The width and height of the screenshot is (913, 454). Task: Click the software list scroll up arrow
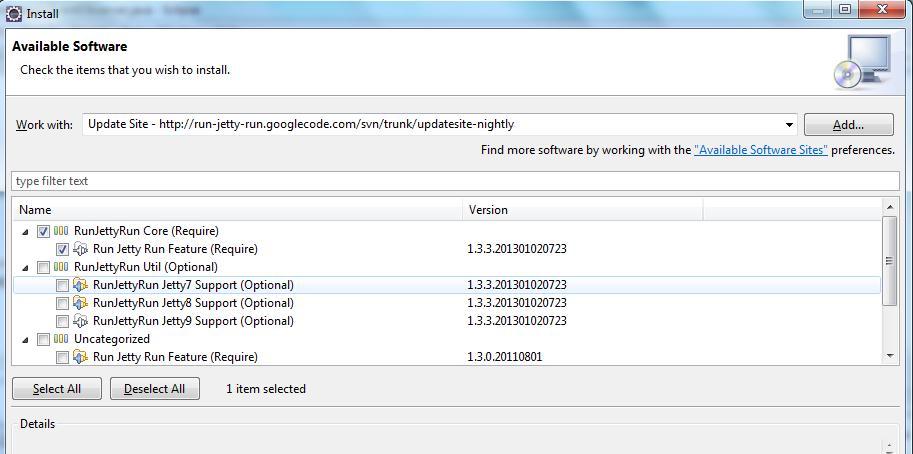pyautogui.click(x=890, y=206)
